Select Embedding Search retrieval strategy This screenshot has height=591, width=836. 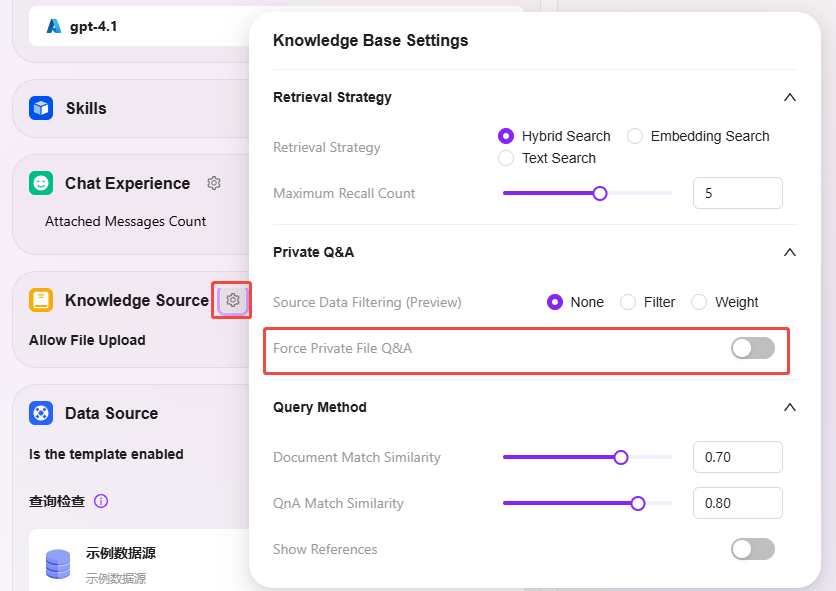click(x=634, y=136)
